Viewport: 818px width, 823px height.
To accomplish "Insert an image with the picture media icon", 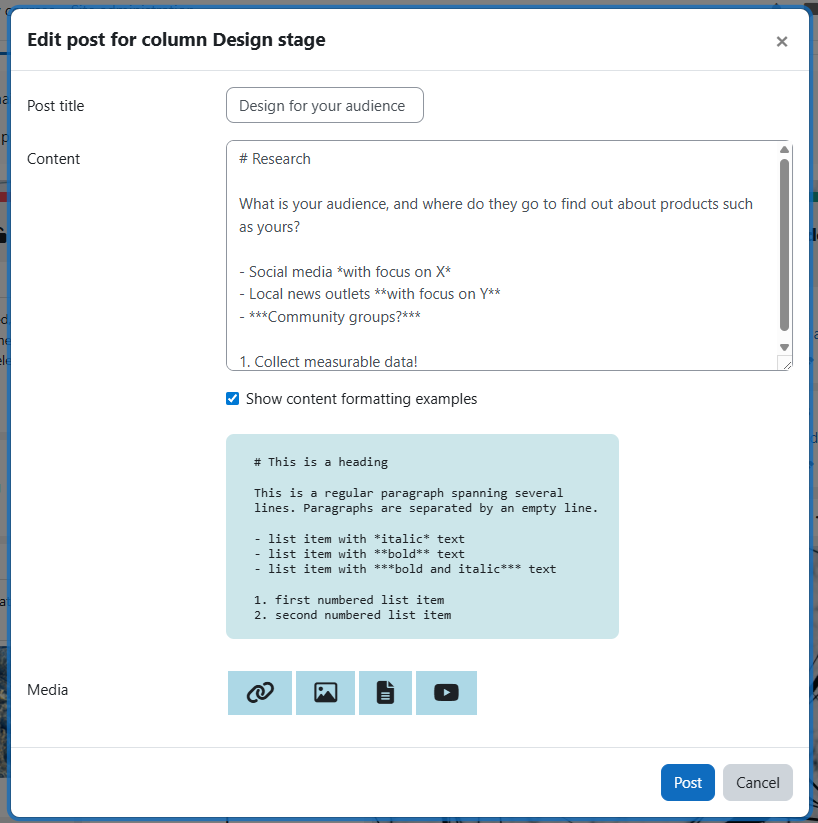I will click(324, 692).
